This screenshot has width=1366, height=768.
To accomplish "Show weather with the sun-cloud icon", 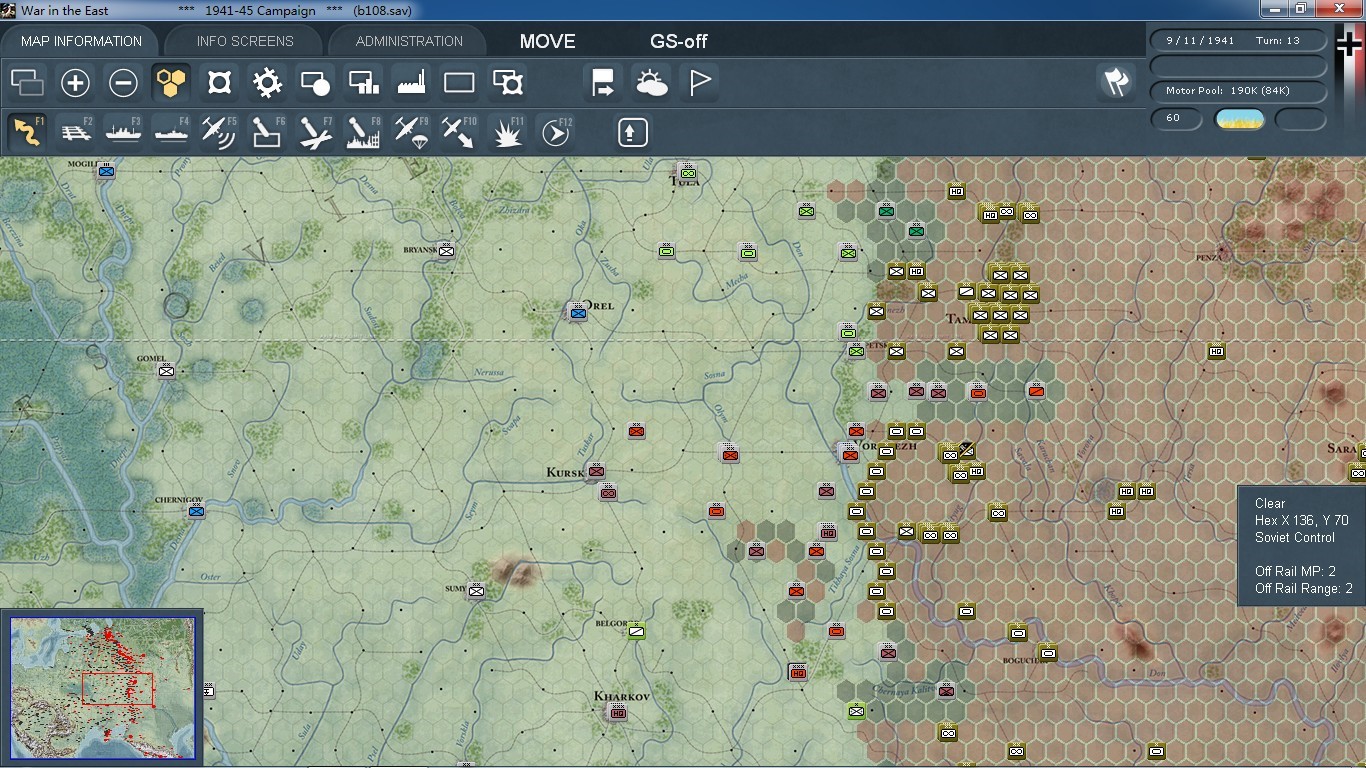I will point(652,83).
